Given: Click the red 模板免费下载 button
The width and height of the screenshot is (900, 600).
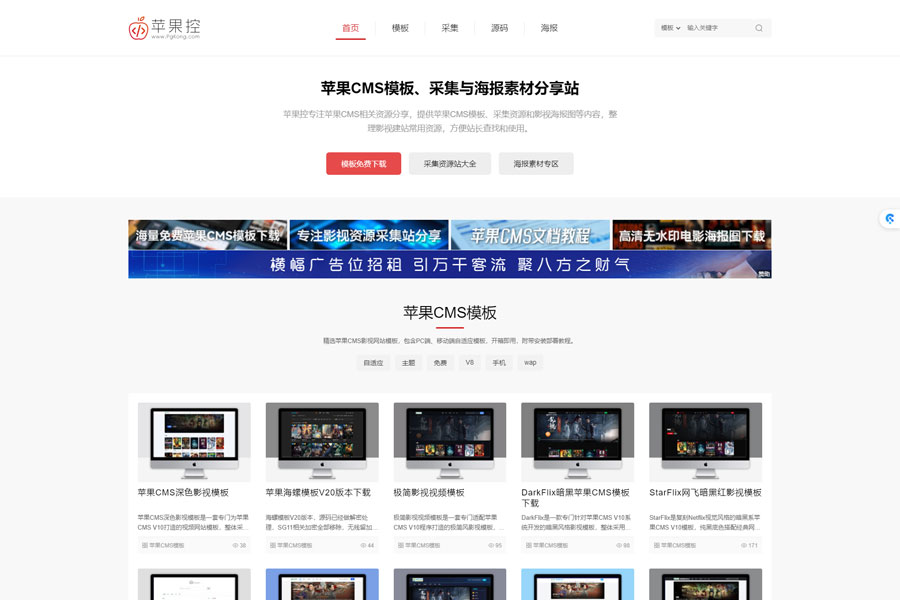Looking at the screenshot, I should tap(363, 164).
